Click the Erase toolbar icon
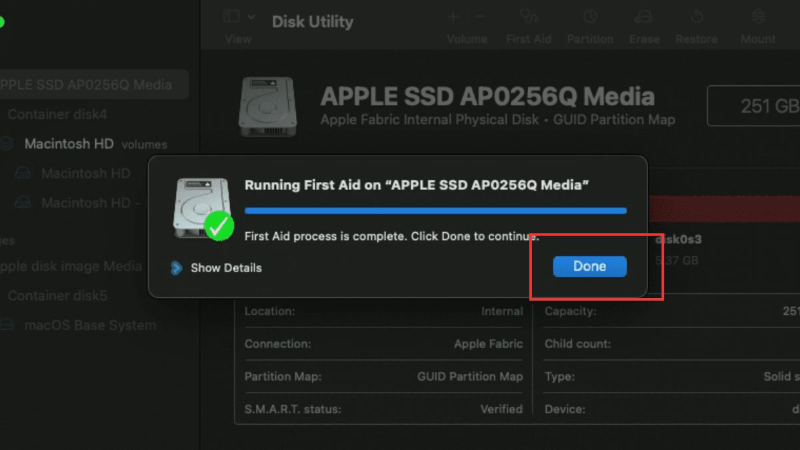 point(643,17)
